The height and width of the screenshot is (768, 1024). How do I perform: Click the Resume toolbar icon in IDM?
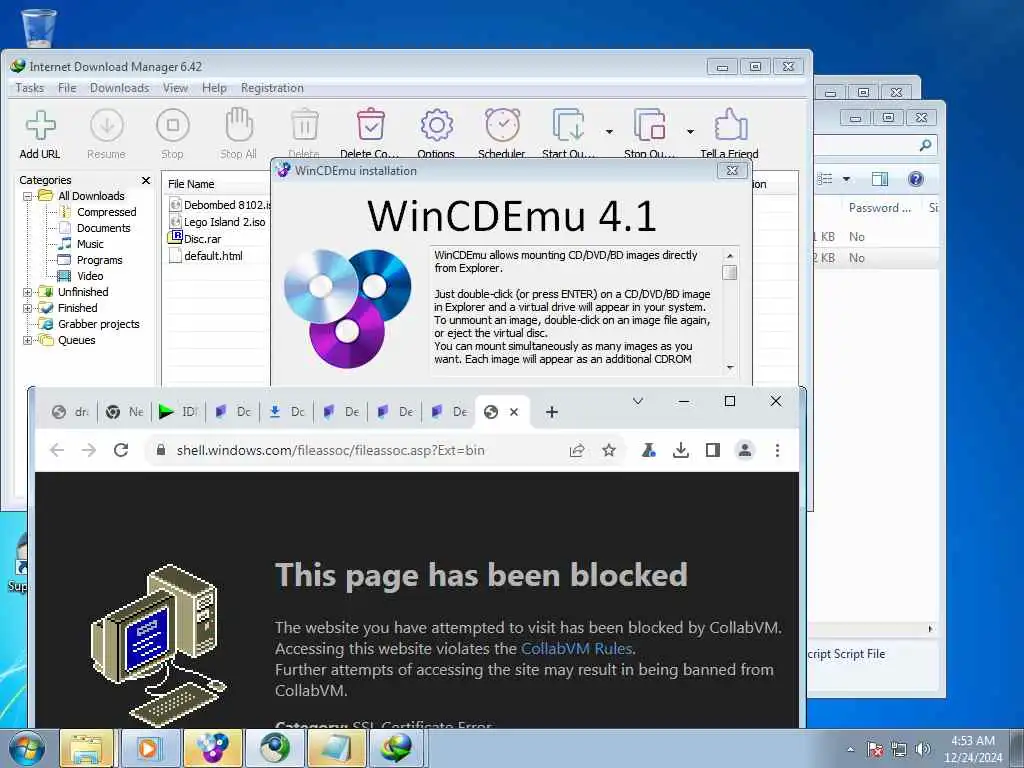tap(106, 125)
